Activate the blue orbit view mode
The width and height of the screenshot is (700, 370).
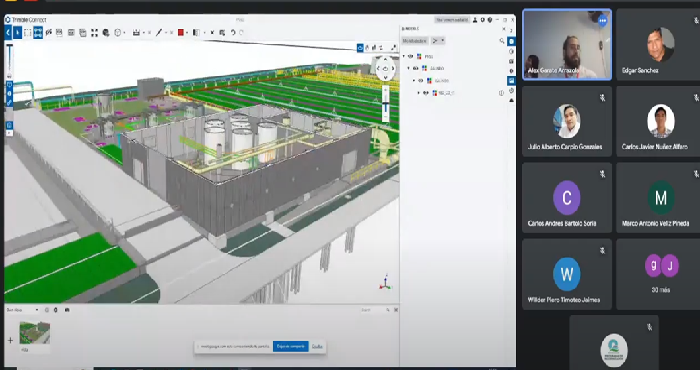coord(360,47)
